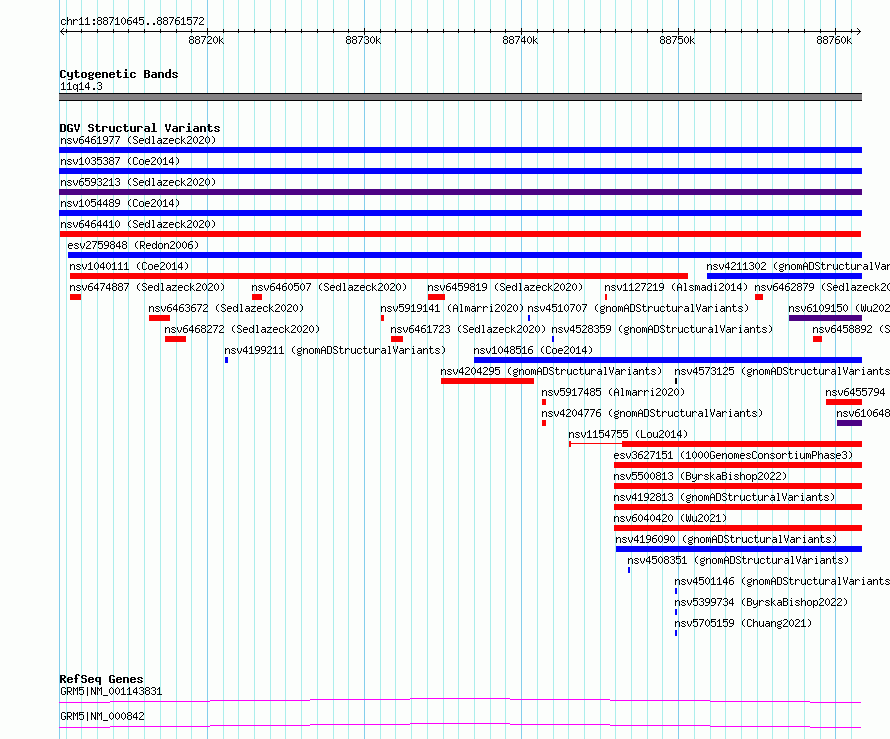Click the red bar under nsv6463672
The image size is (890, 739).
tap(159, 318)
